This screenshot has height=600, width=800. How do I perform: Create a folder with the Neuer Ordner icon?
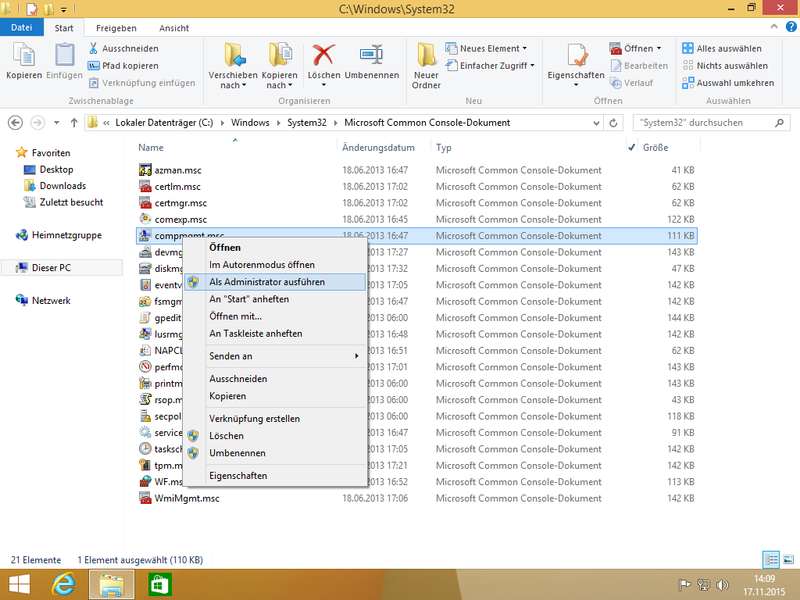click(426, 56)
